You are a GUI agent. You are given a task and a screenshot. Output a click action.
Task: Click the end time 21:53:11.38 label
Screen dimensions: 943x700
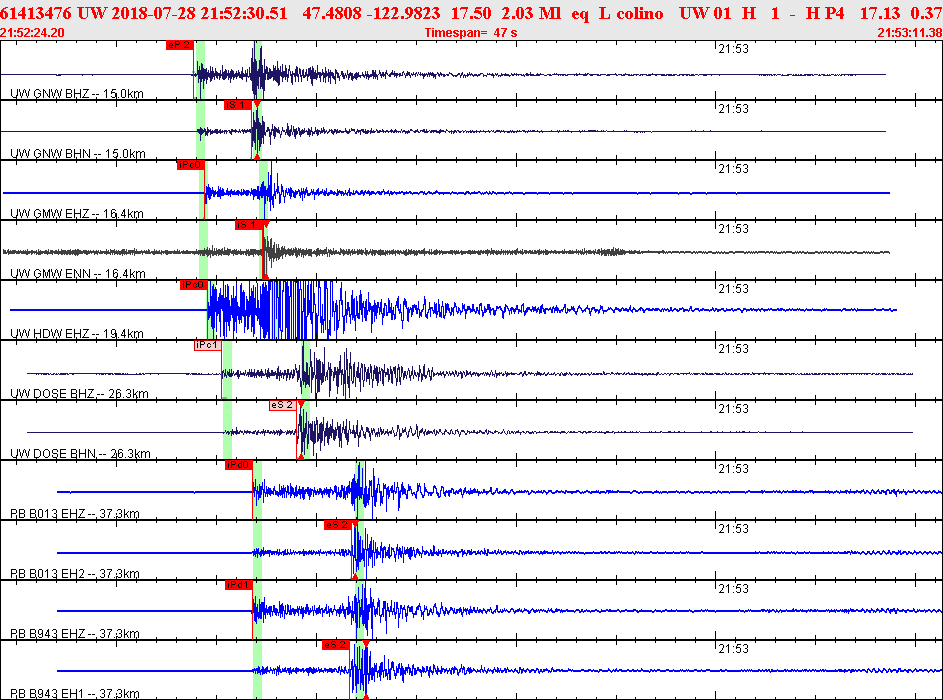click(x=910, y=33)
